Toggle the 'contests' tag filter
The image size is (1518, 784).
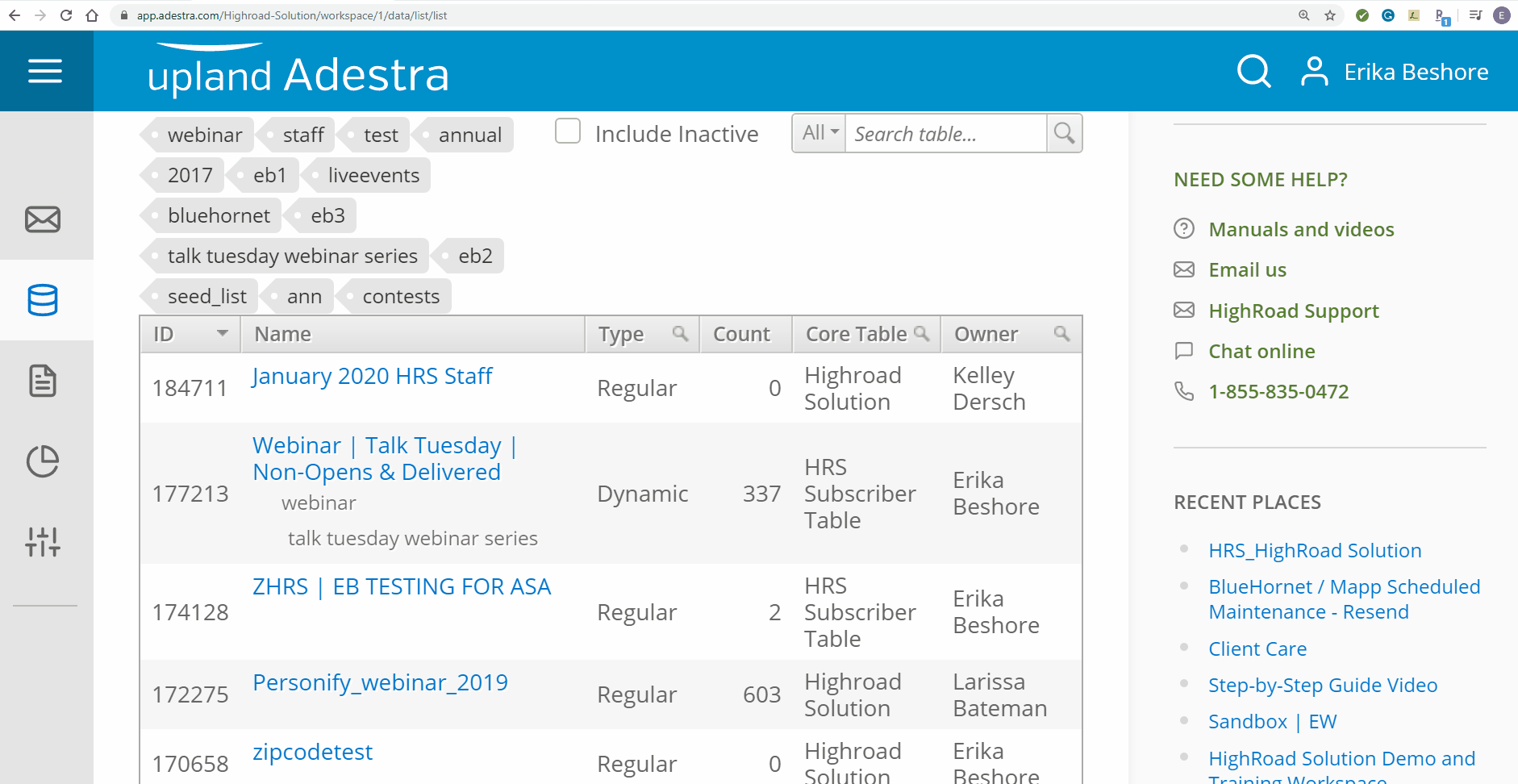[399, 296]
